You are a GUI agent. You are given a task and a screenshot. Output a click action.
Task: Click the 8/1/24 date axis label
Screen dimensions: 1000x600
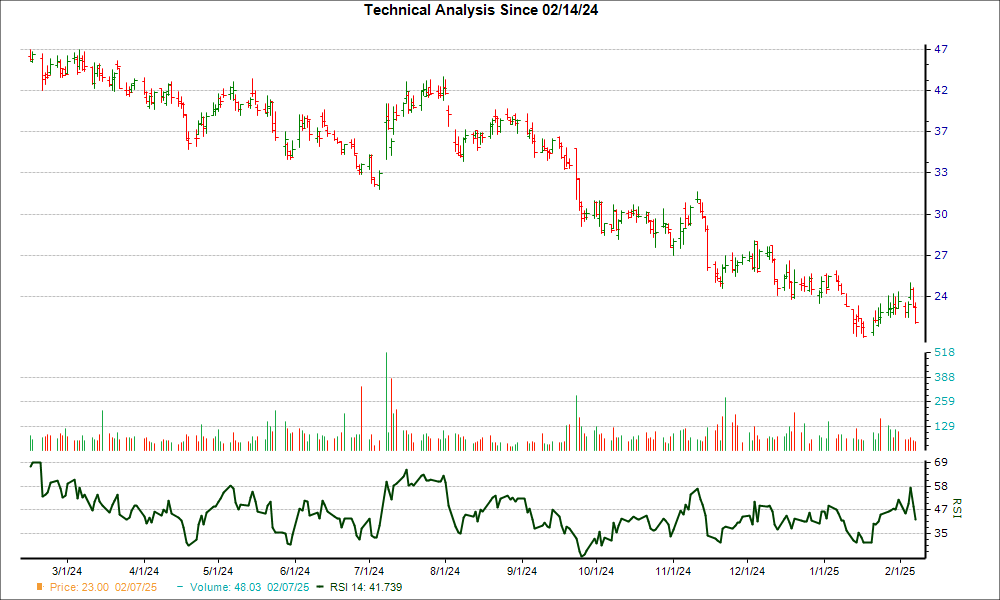coord(445,571)
